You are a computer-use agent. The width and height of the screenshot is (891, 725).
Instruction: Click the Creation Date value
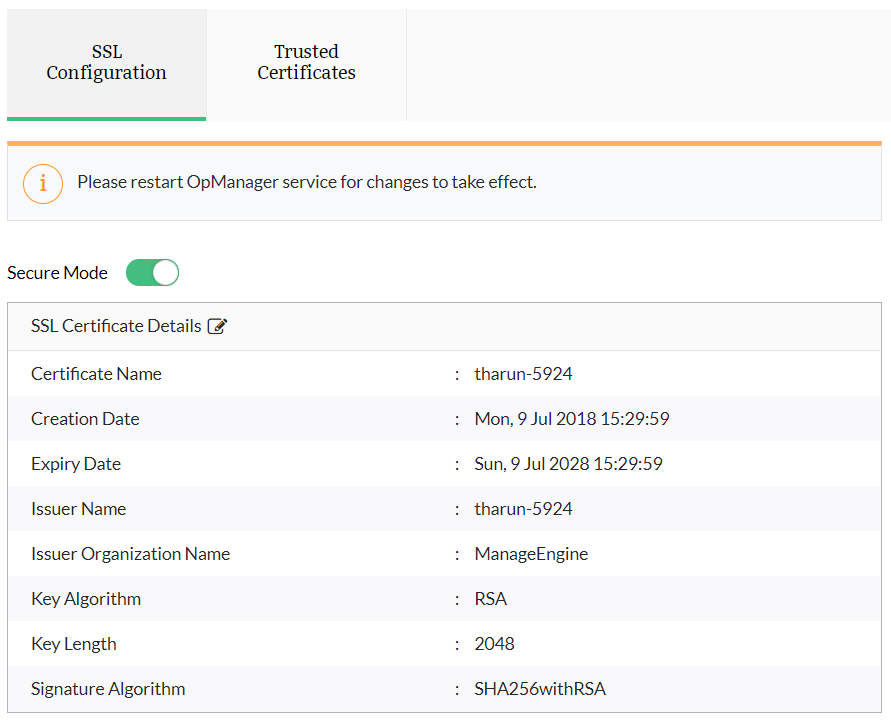(x=571, y=419)
